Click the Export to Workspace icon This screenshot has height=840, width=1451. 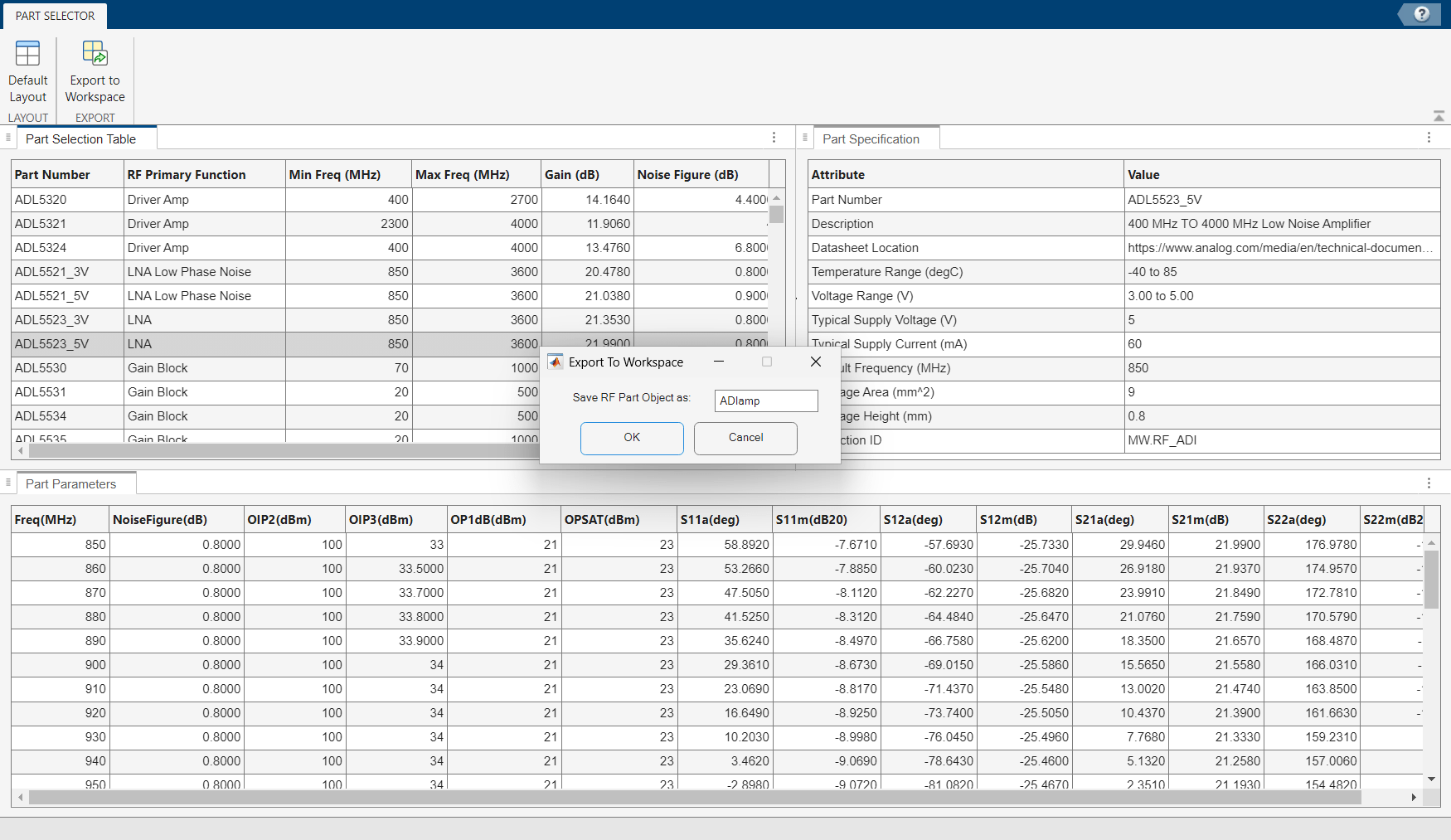(x=95, y=54)
